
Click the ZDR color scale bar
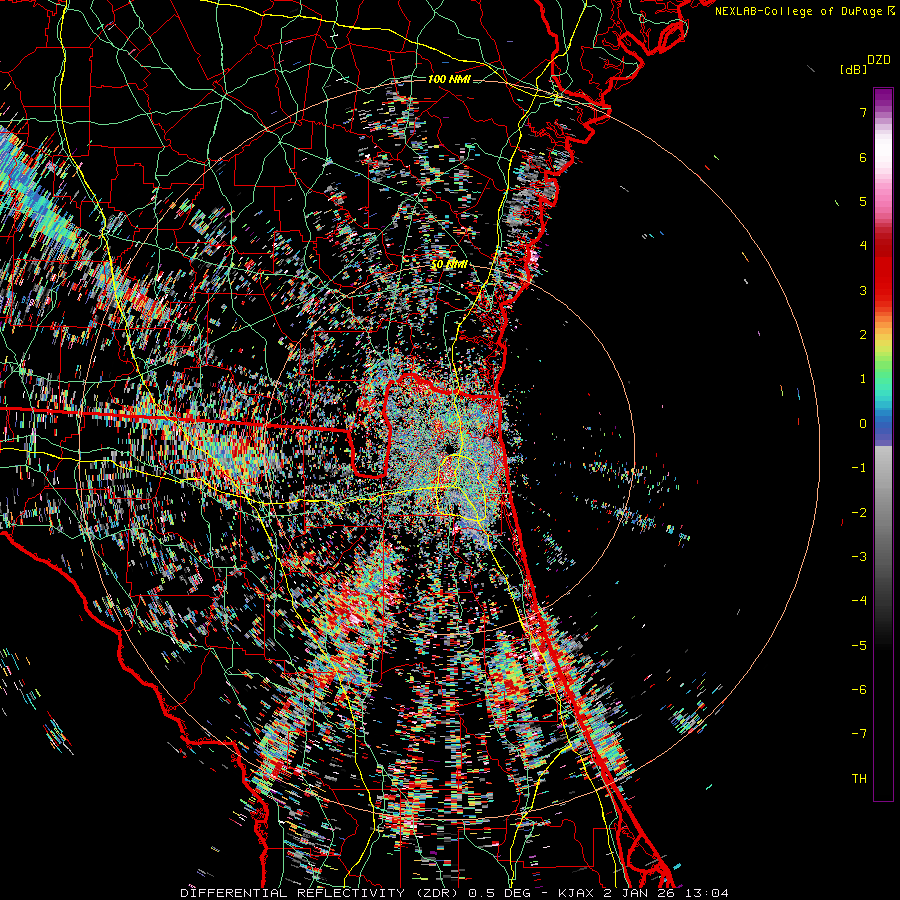point(883,444)
